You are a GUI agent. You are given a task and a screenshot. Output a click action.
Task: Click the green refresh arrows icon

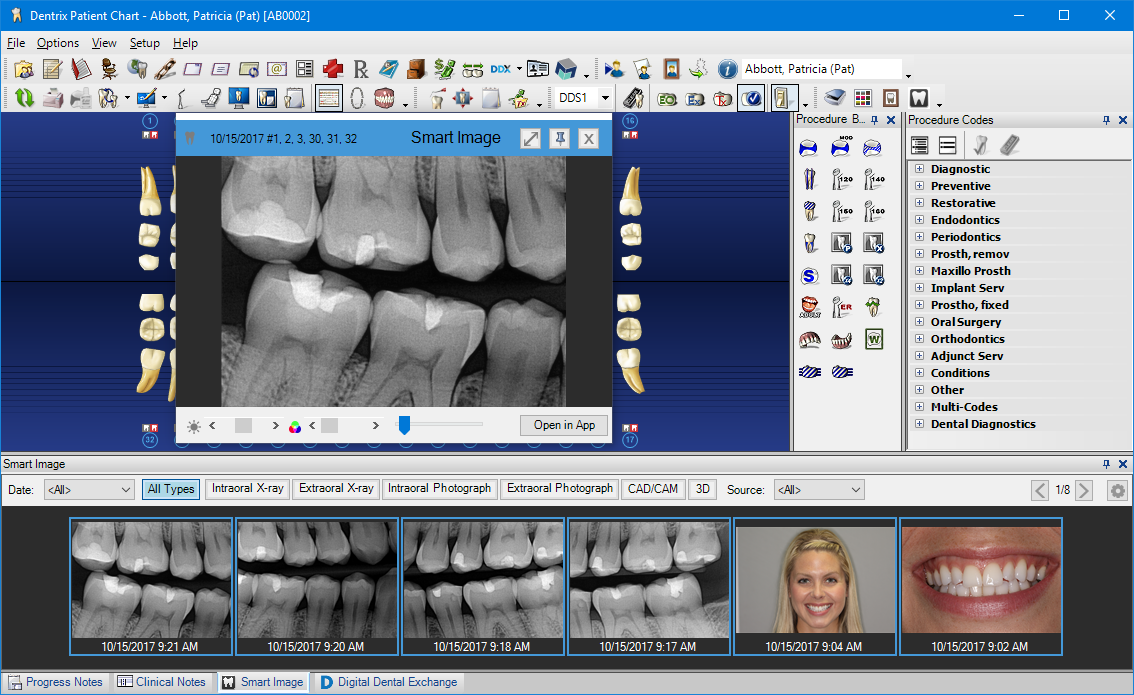point(24,98)
